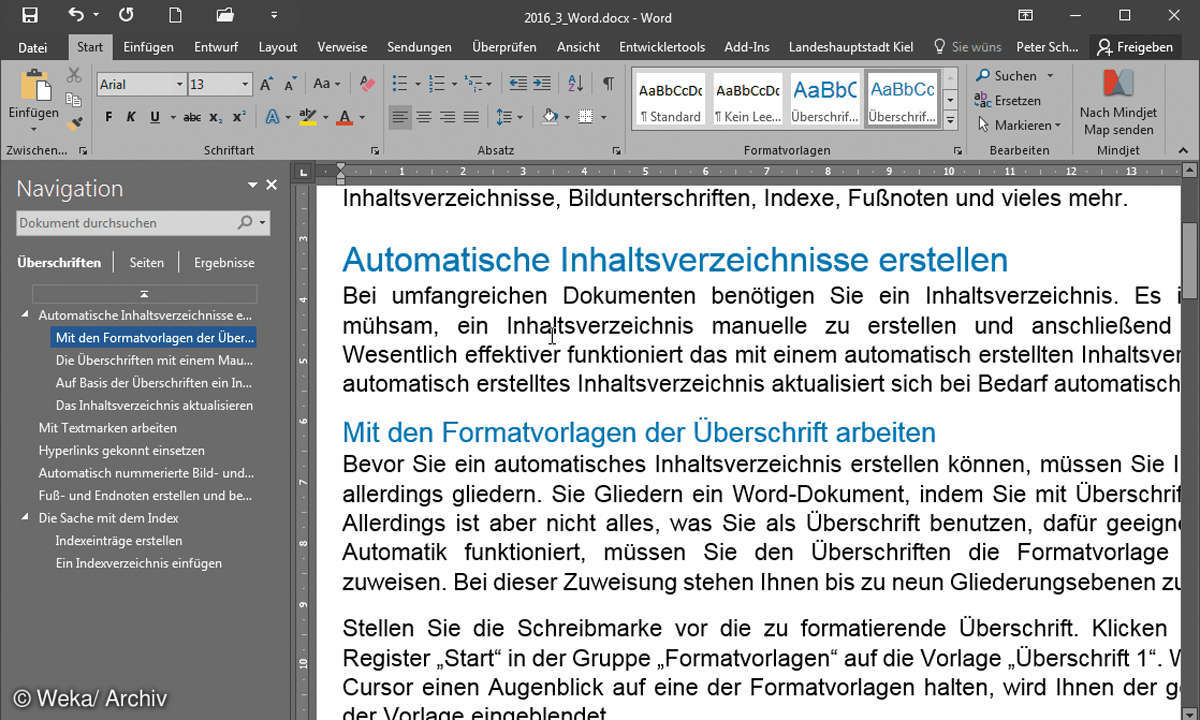
Task: Click the Redo icon in title bar
Action: tap(125, 15)
